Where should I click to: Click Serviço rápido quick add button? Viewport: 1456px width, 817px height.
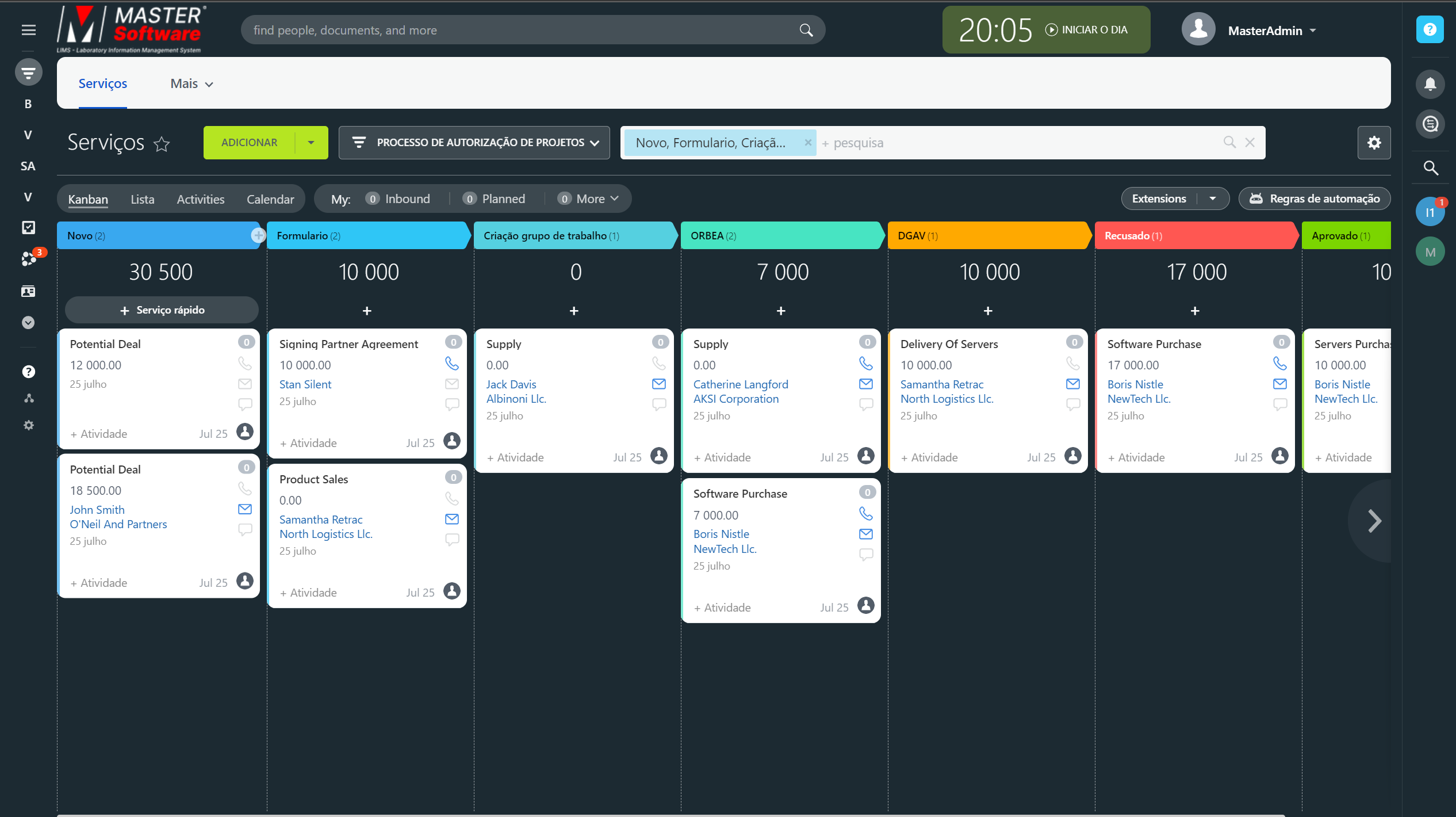coord(162,310)
